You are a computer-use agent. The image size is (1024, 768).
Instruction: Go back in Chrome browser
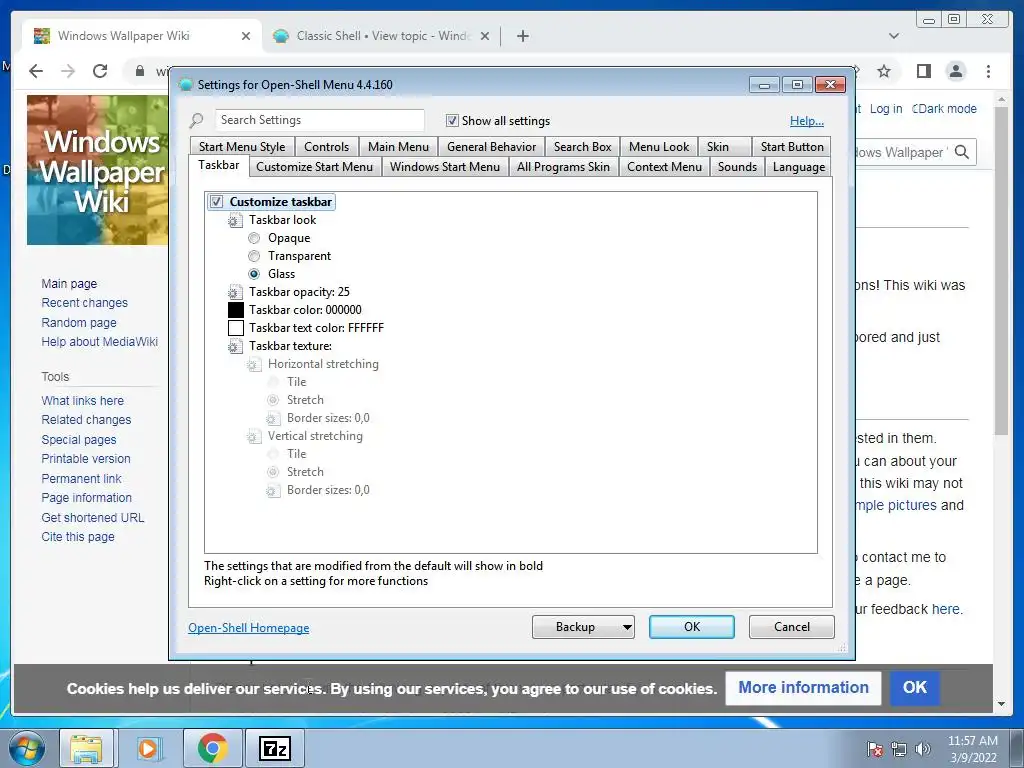pos(36,71)
